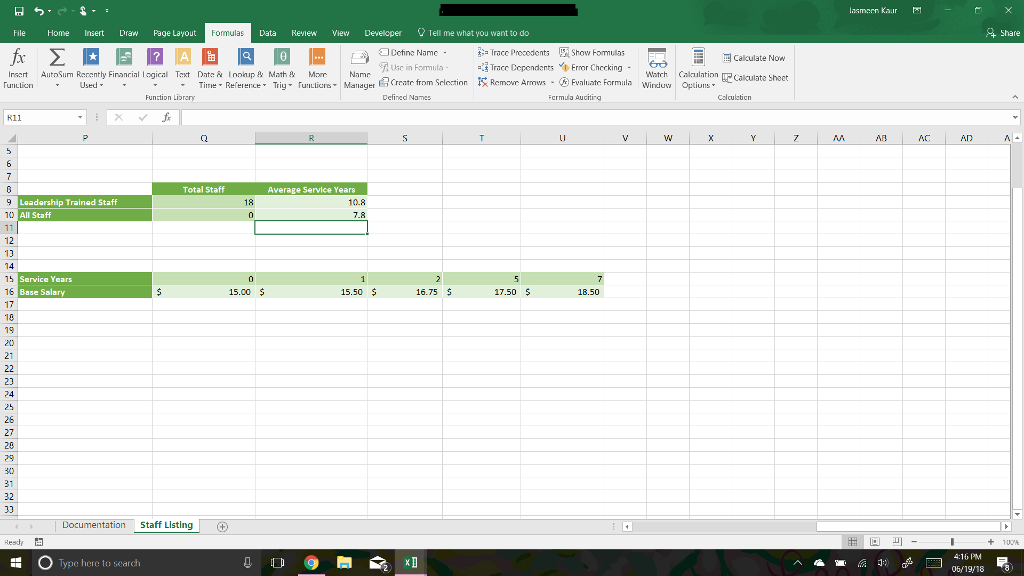The image size is (1024, 576).
Task: Click Trace Dependents
Action: click(x=515, y=67)
